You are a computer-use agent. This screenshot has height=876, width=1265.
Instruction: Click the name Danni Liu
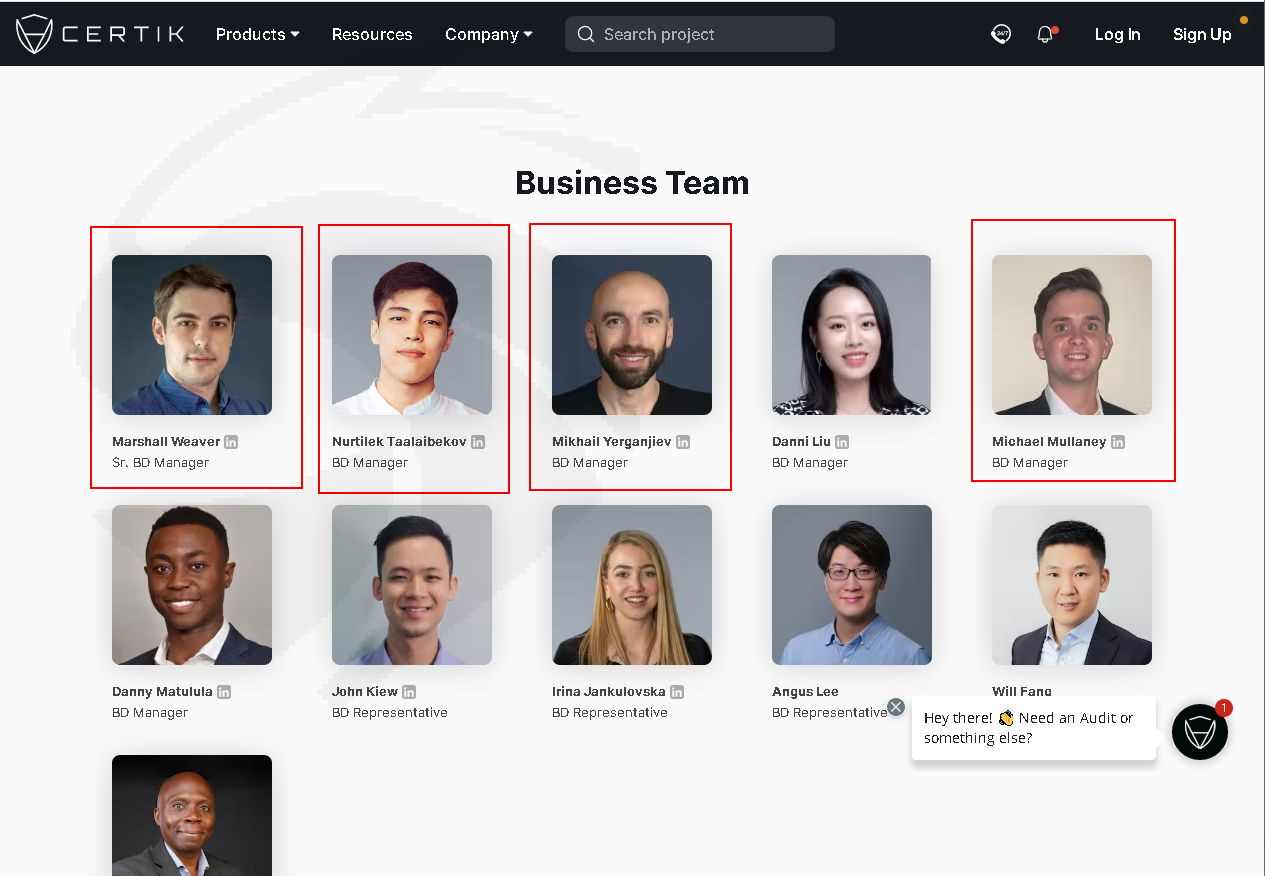click(801, 441)
